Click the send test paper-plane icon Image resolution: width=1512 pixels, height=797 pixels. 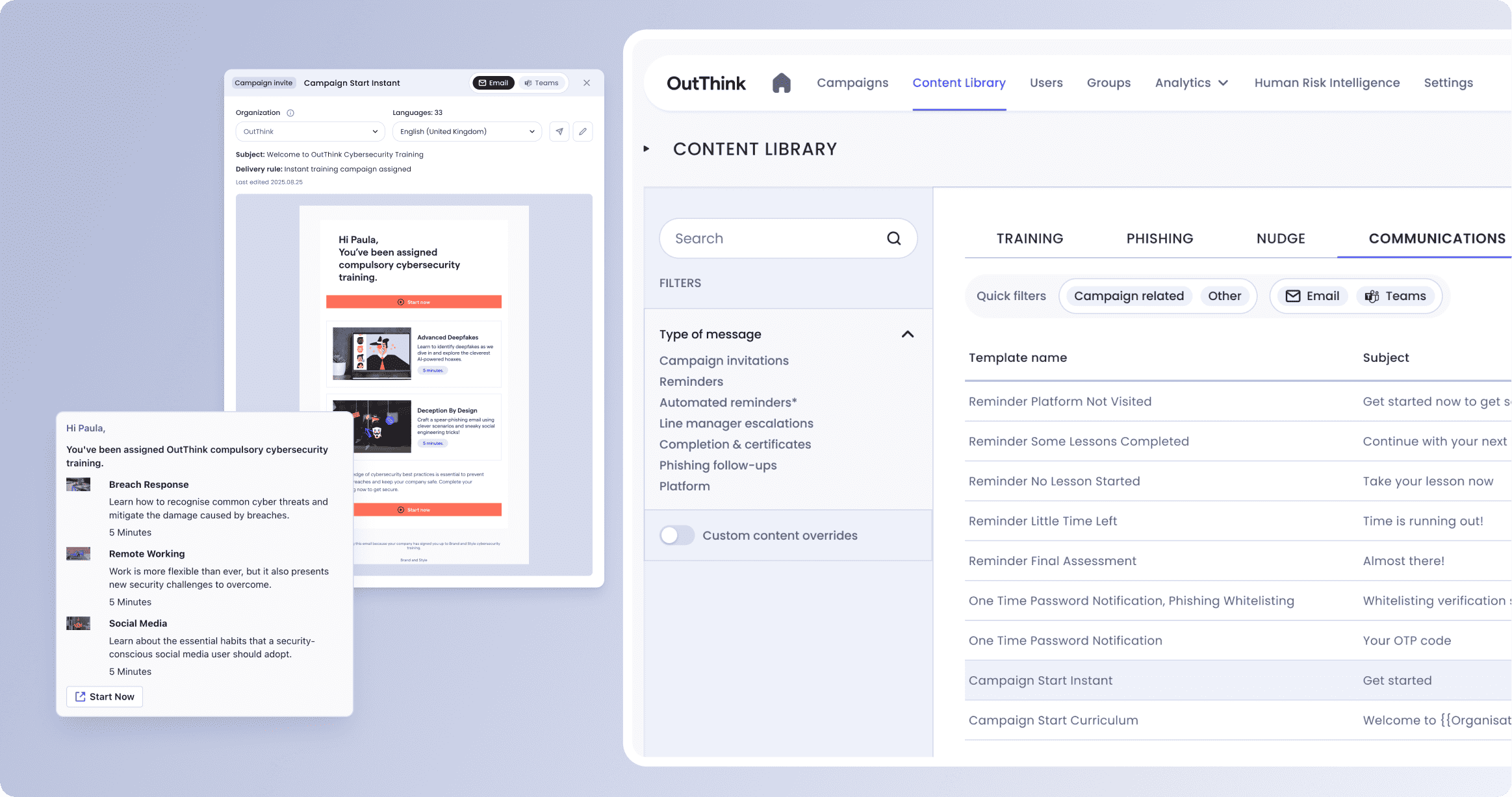pyautogui.click(x=559, y=131)
